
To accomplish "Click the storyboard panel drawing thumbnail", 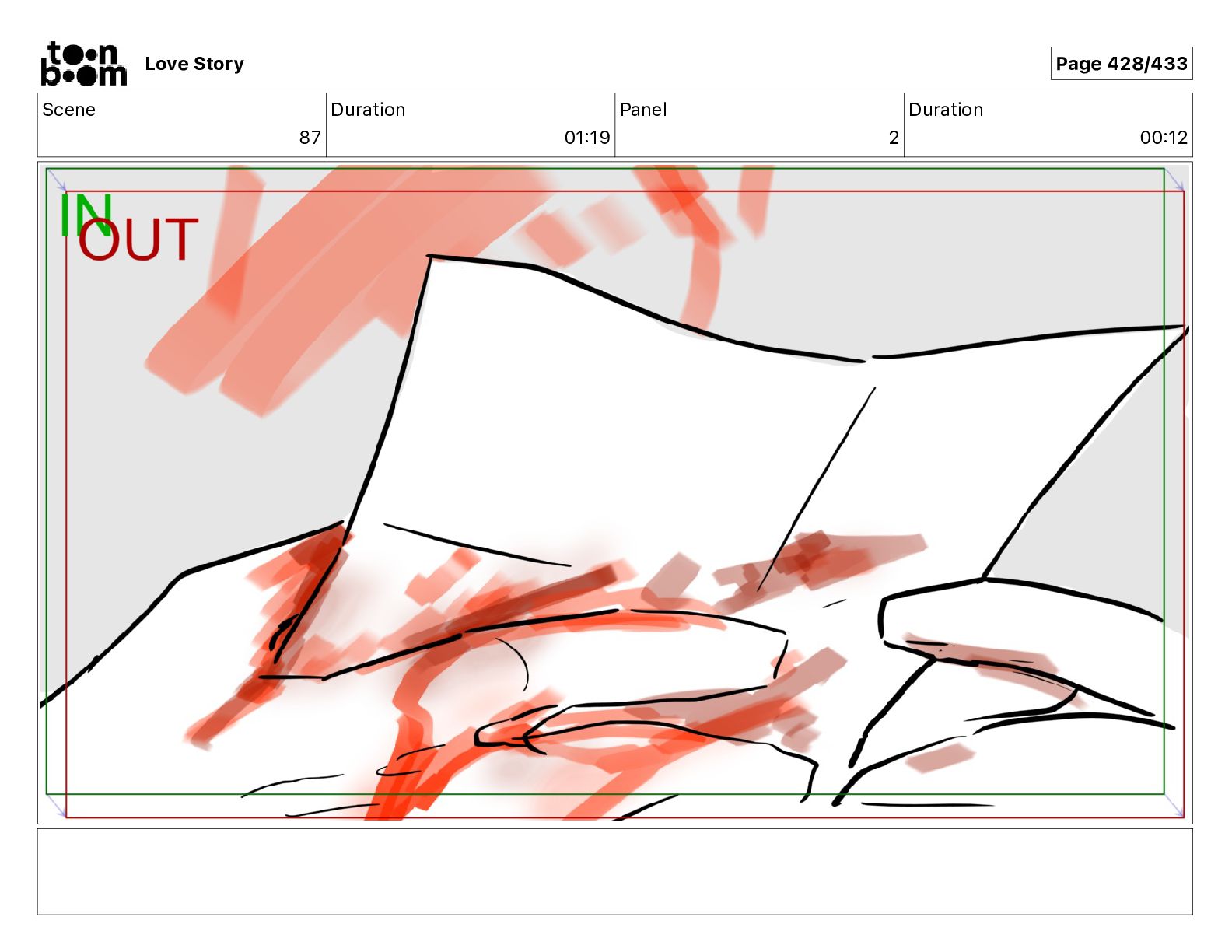I will pos(615,493).
